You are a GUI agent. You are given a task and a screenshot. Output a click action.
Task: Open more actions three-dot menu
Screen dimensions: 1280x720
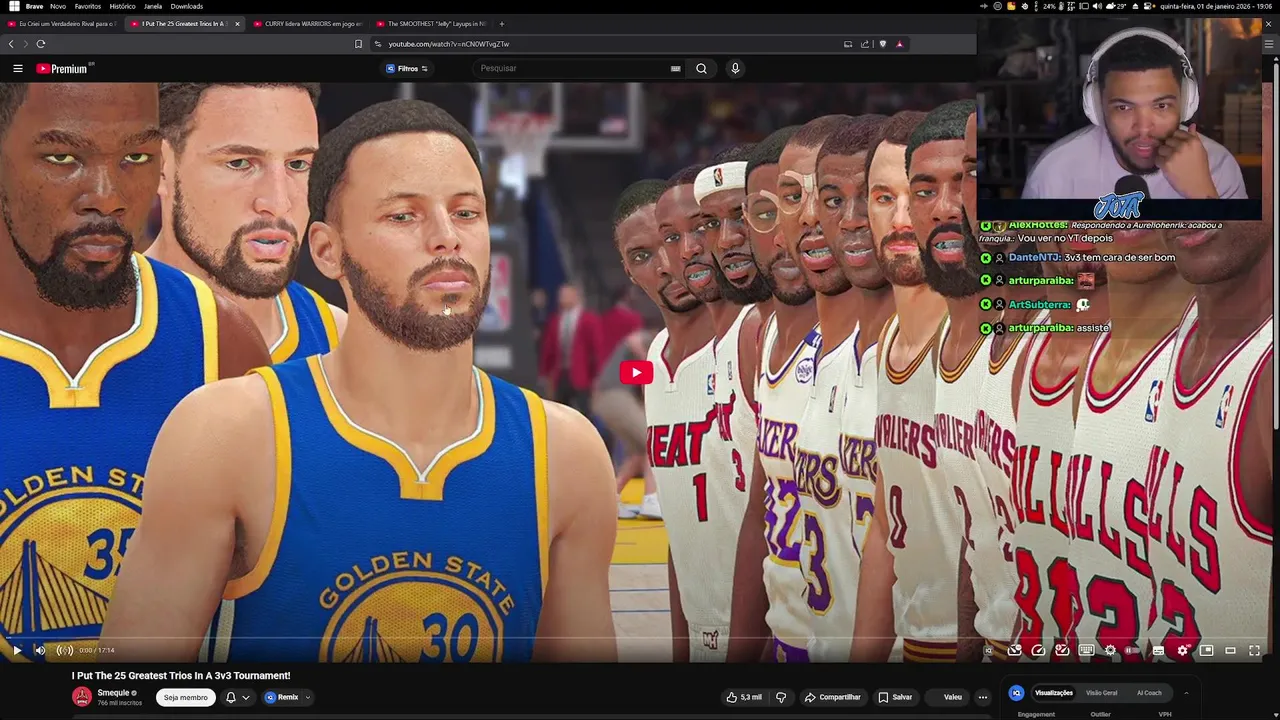(983, 697)
